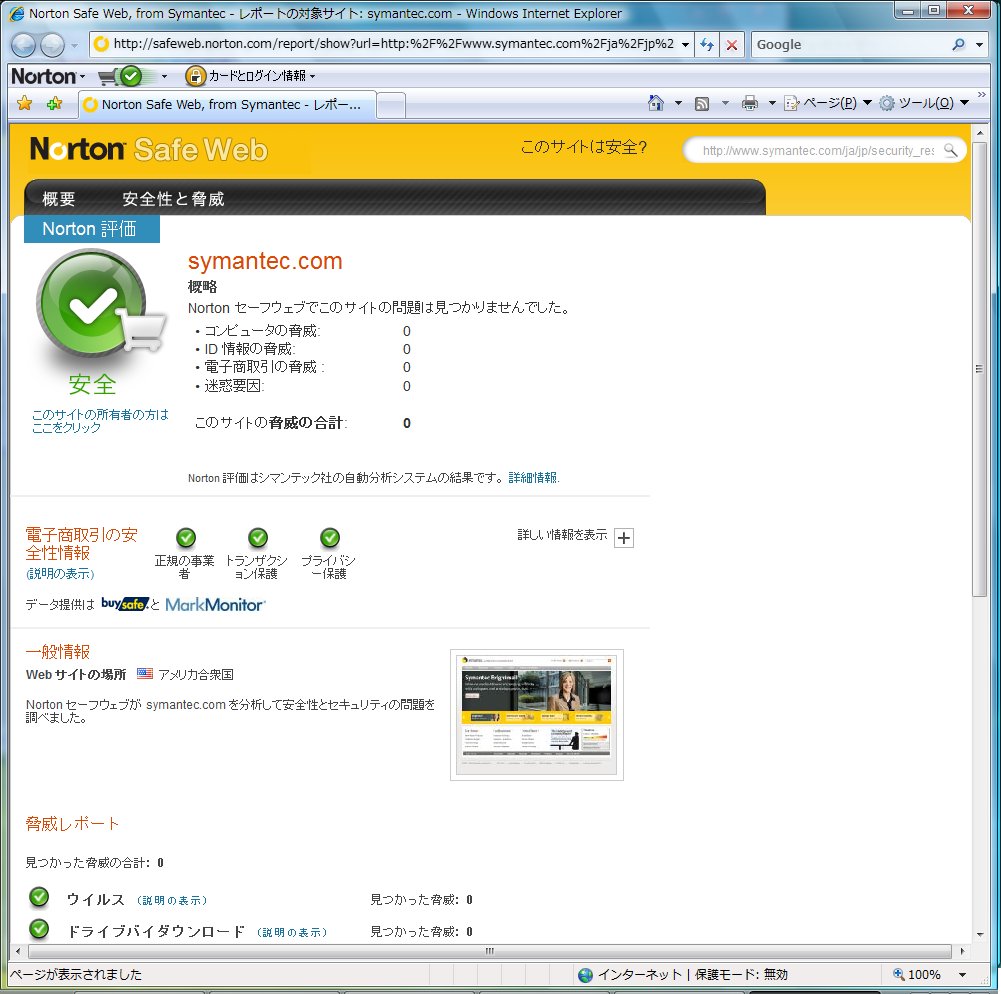Screen dimensions: 1001x994
Task: Open the zoom level dropdown arrow
Action: (962, 975)
